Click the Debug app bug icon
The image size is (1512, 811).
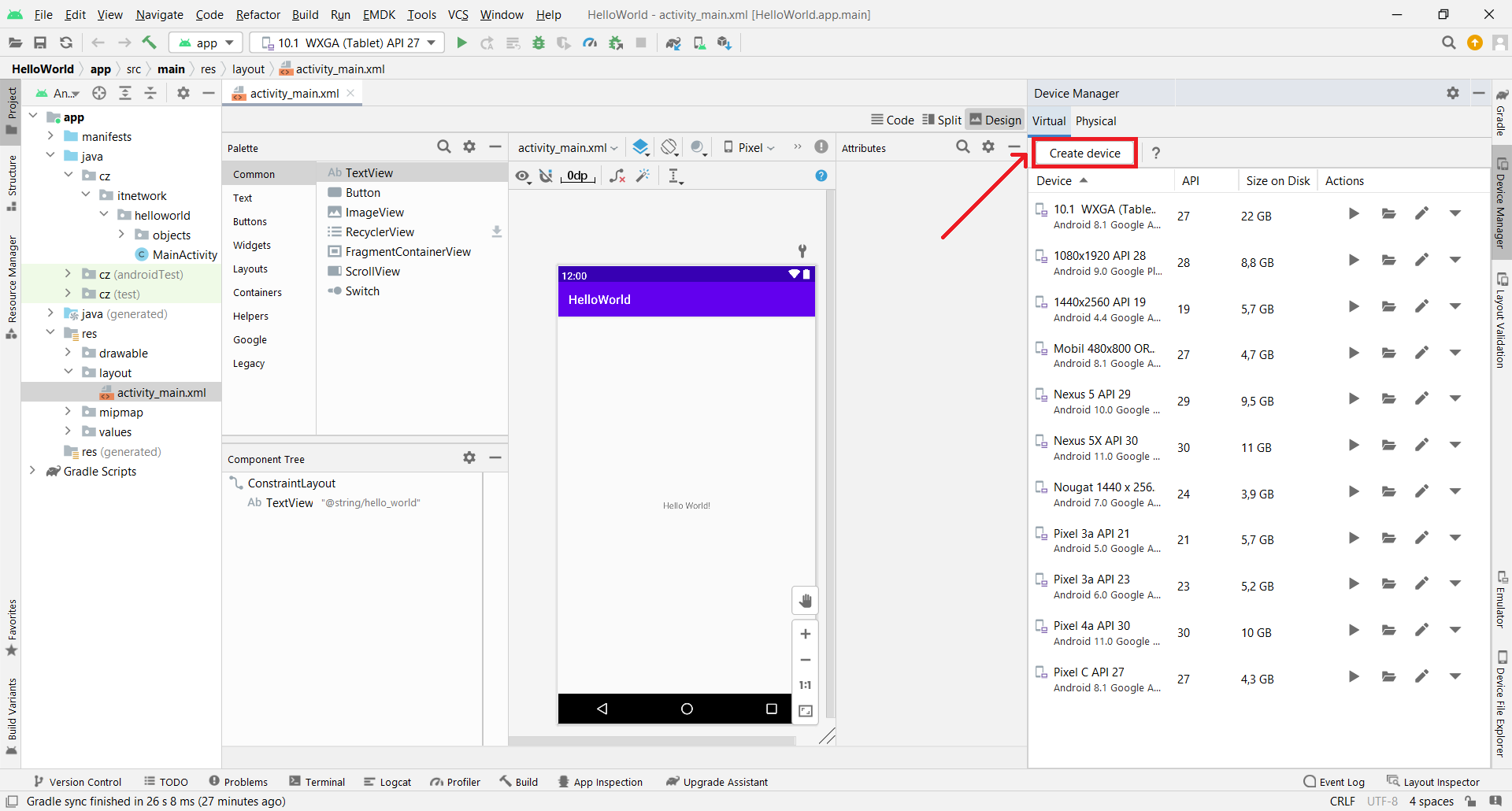(539, 43)
